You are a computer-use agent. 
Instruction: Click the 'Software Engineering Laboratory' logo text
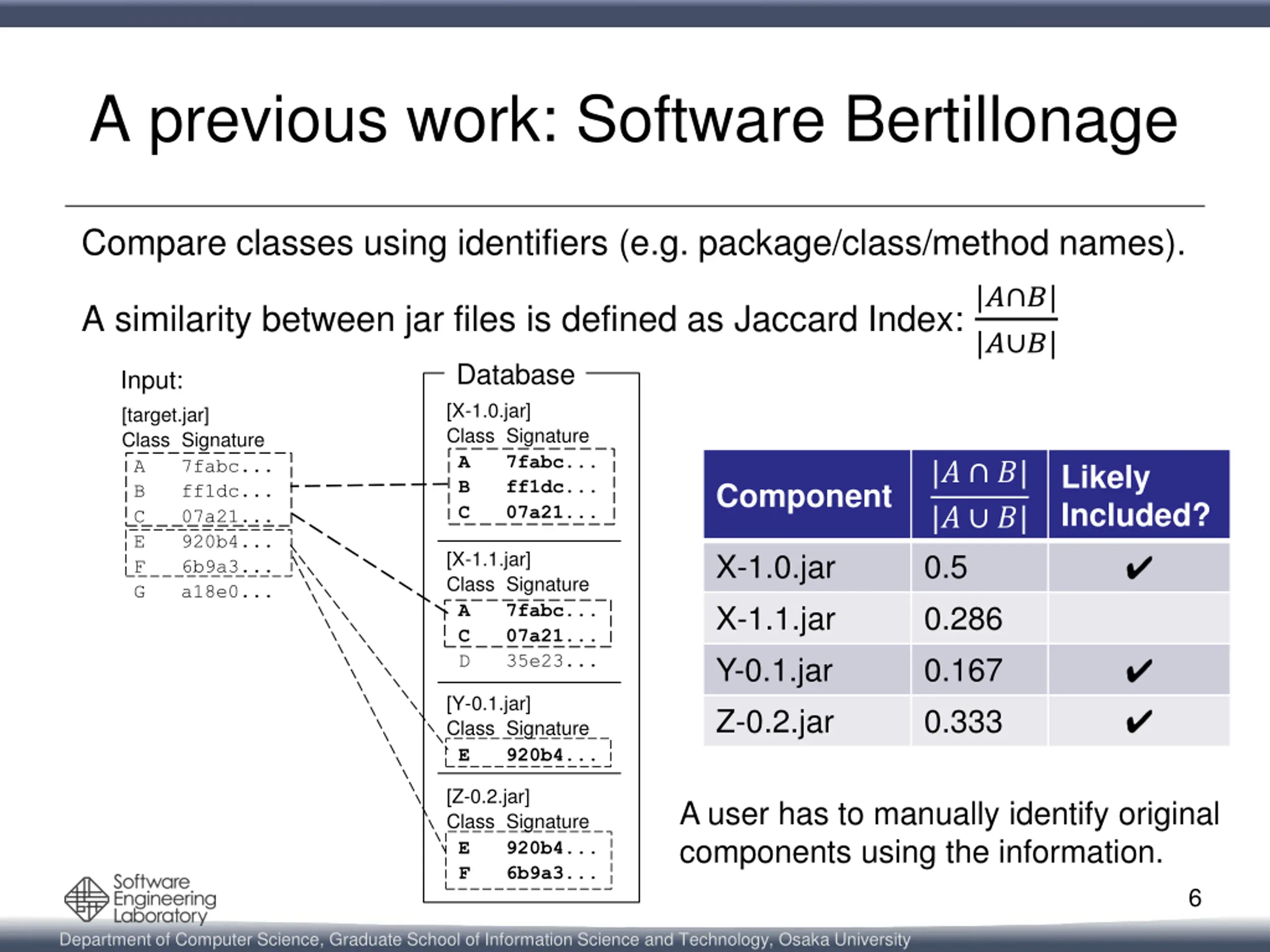(164, 898)
